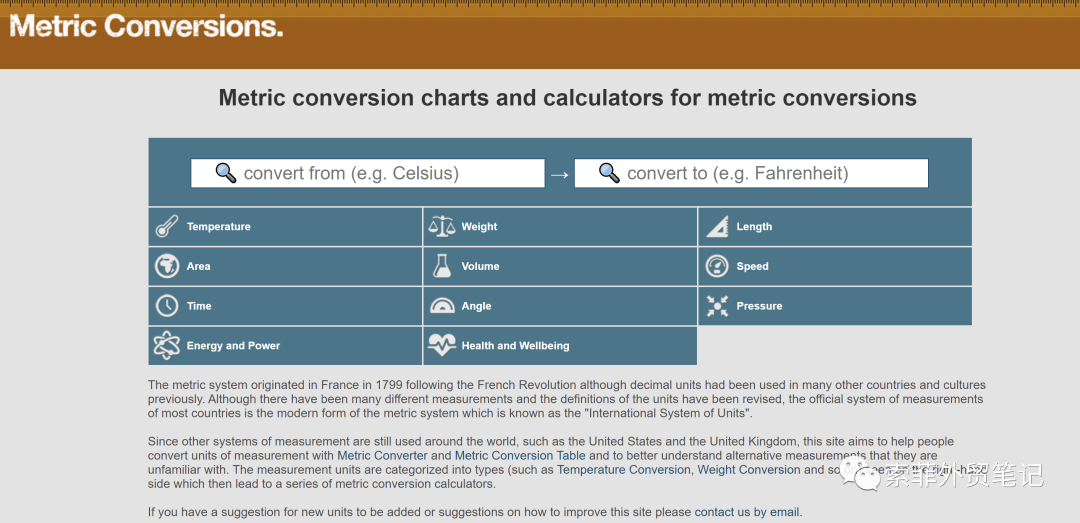Follow the Weight Conversion text link
The height and width of the screenshot is (523, 1080).
point(749,470)
